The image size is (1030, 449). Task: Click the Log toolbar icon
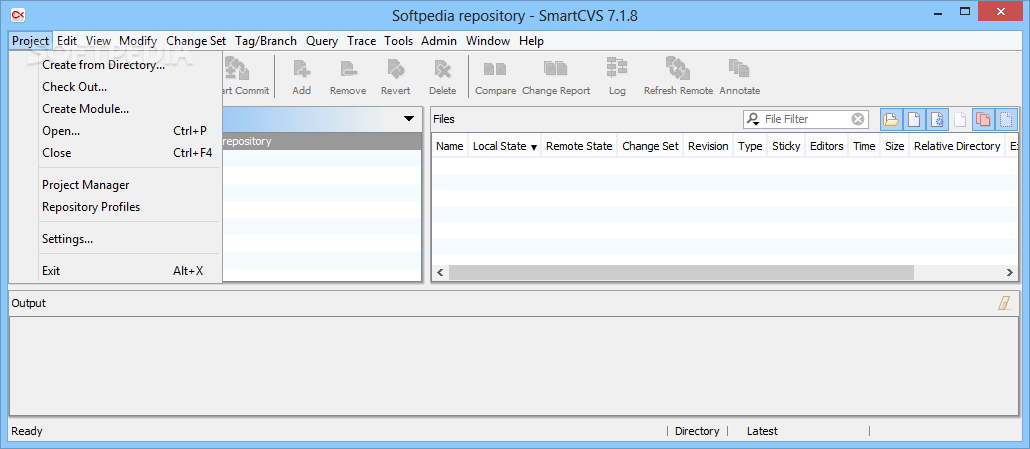coord(617,68)
